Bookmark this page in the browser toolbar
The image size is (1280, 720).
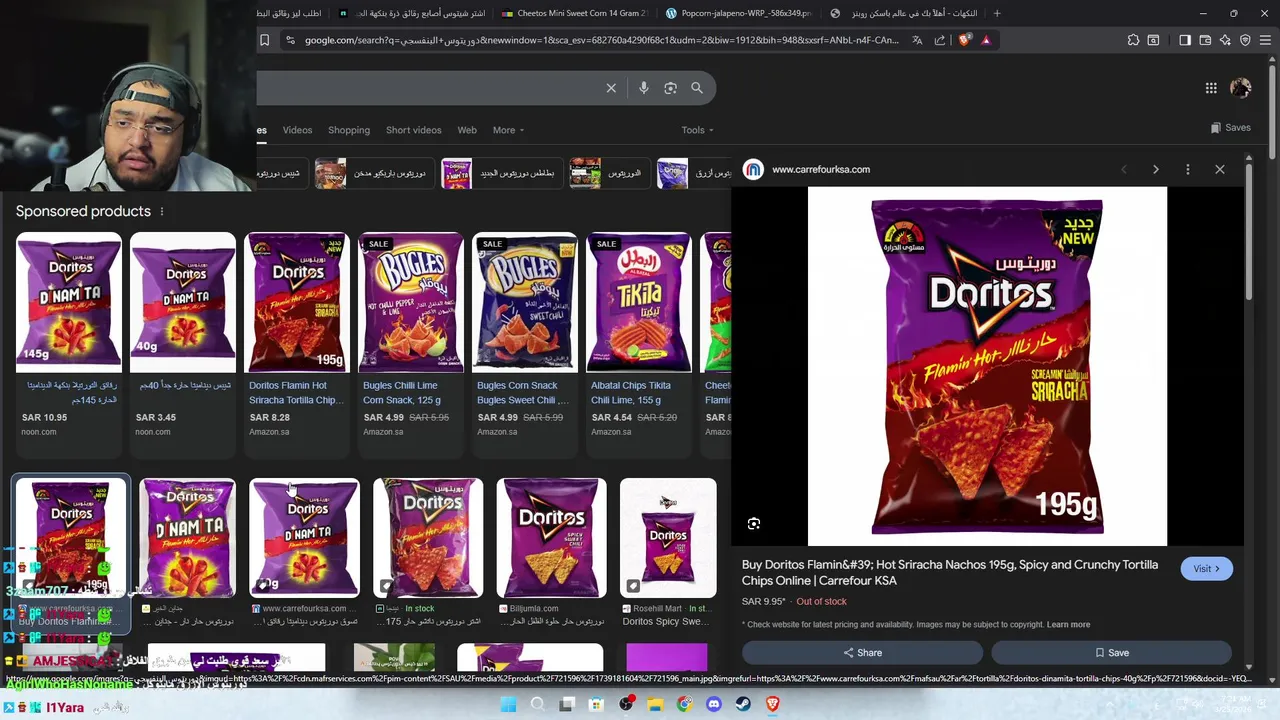(264, 40)
